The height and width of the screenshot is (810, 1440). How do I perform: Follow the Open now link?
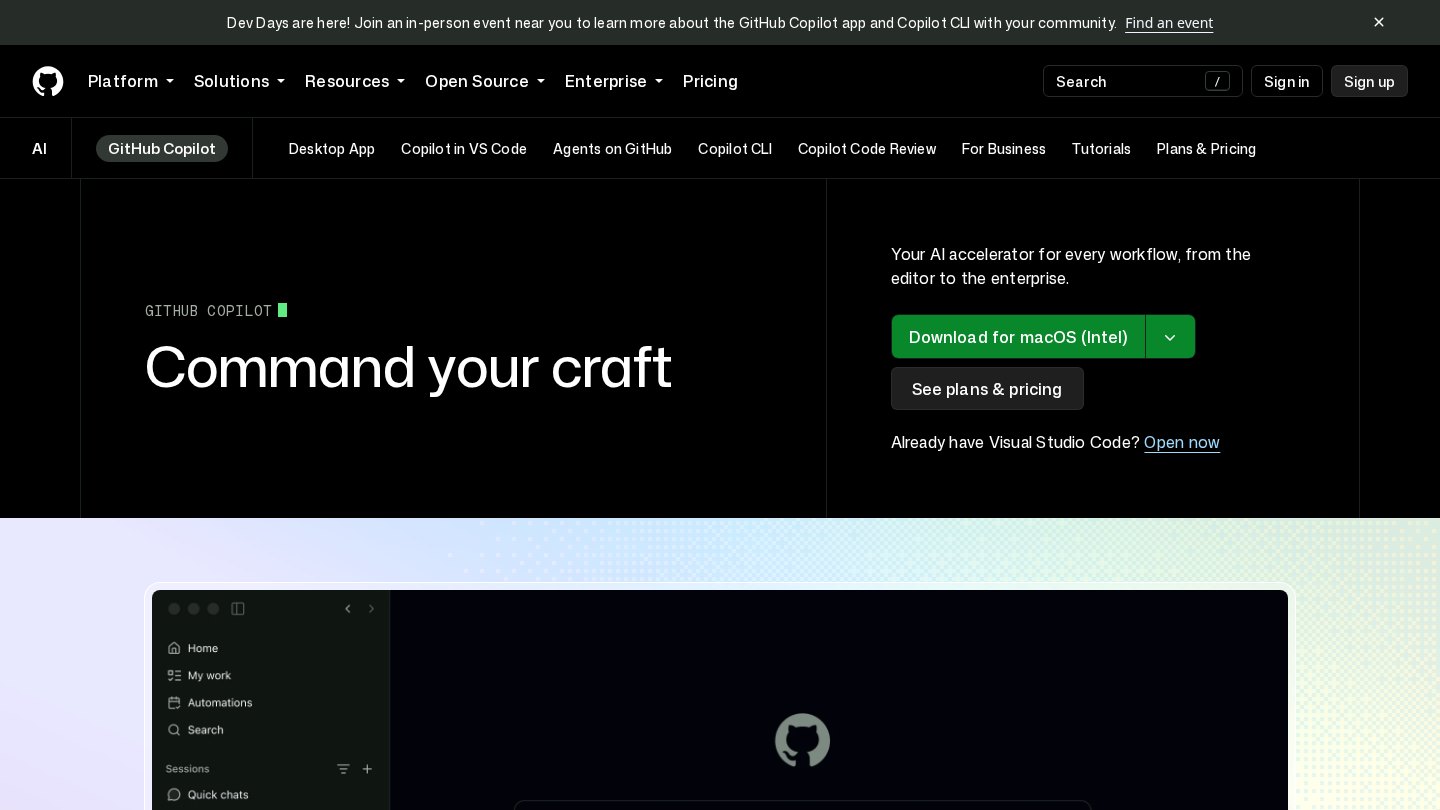click(x=1182, y=442)
